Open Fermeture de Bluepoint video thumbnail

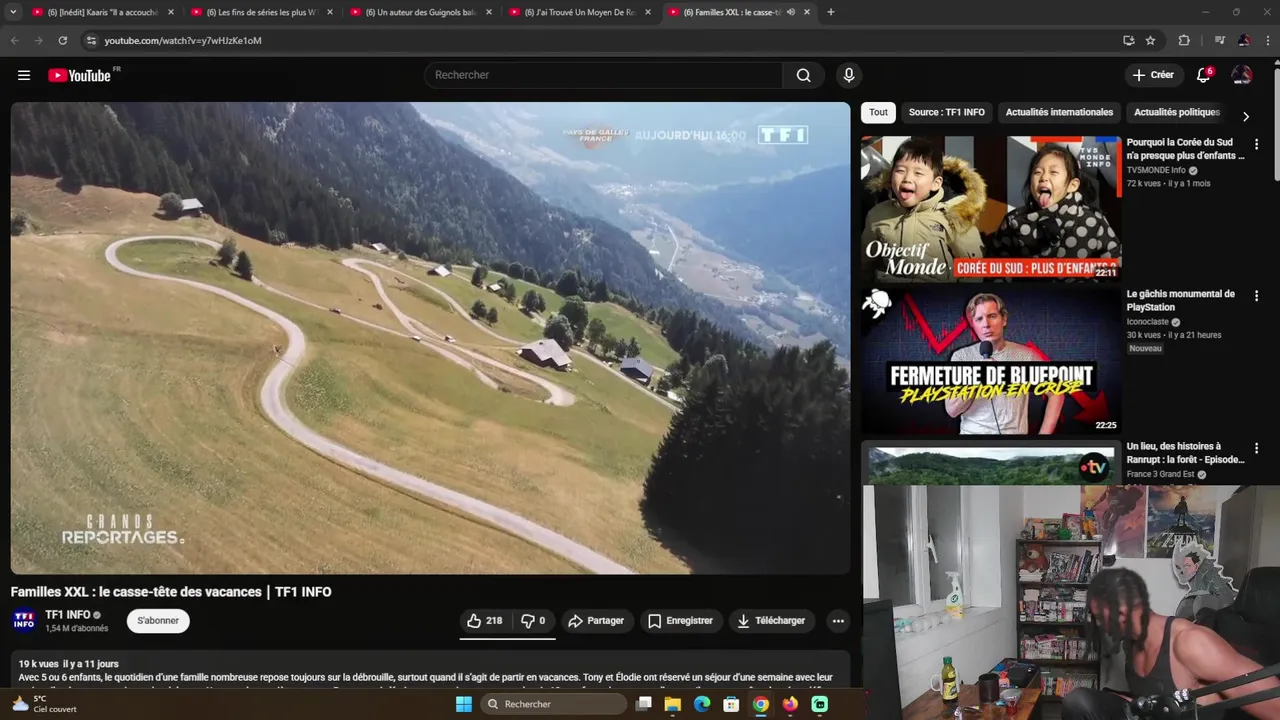[x=991, y=361]
